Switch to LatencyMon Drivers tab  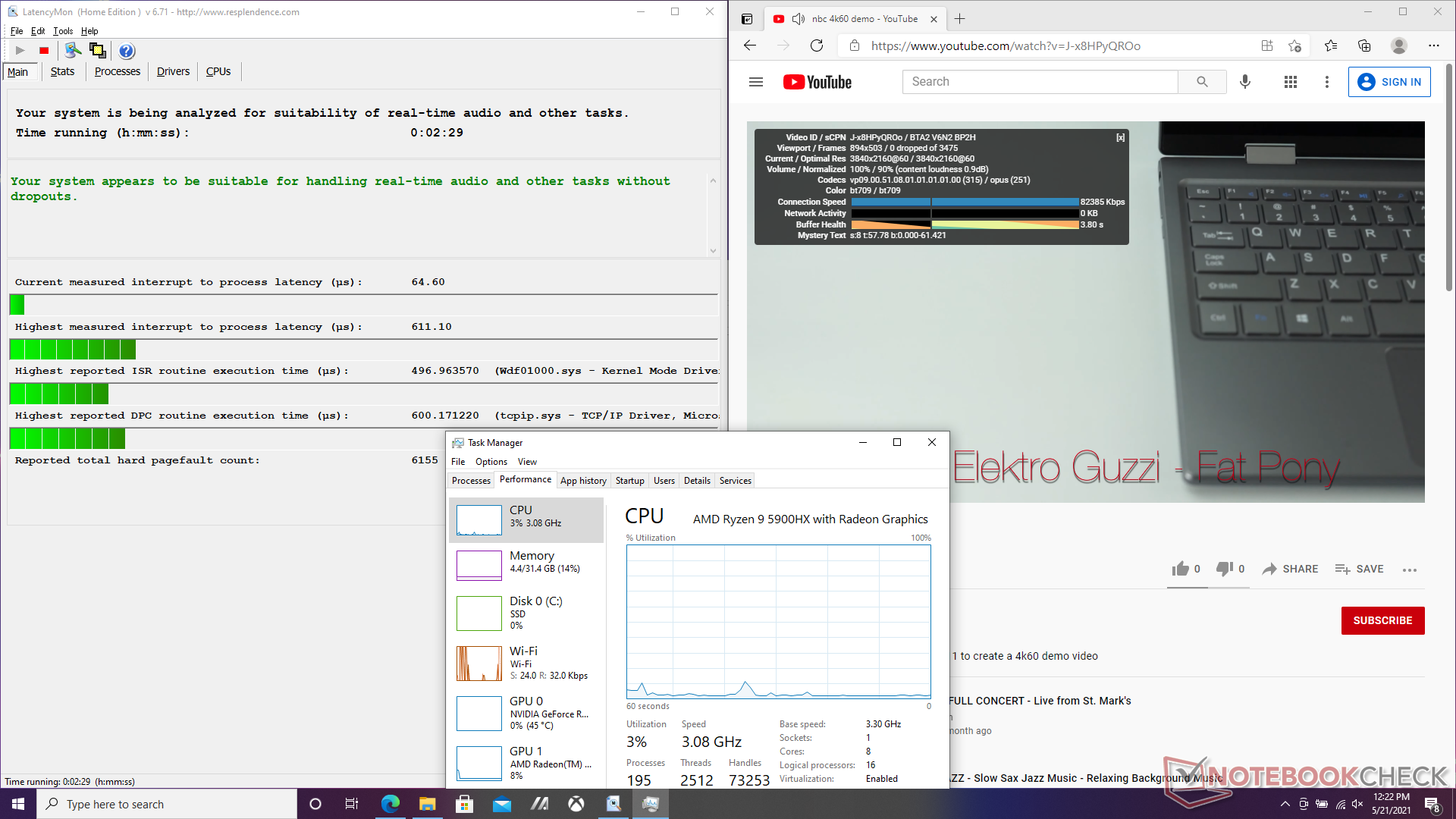[x=173, y=71]
